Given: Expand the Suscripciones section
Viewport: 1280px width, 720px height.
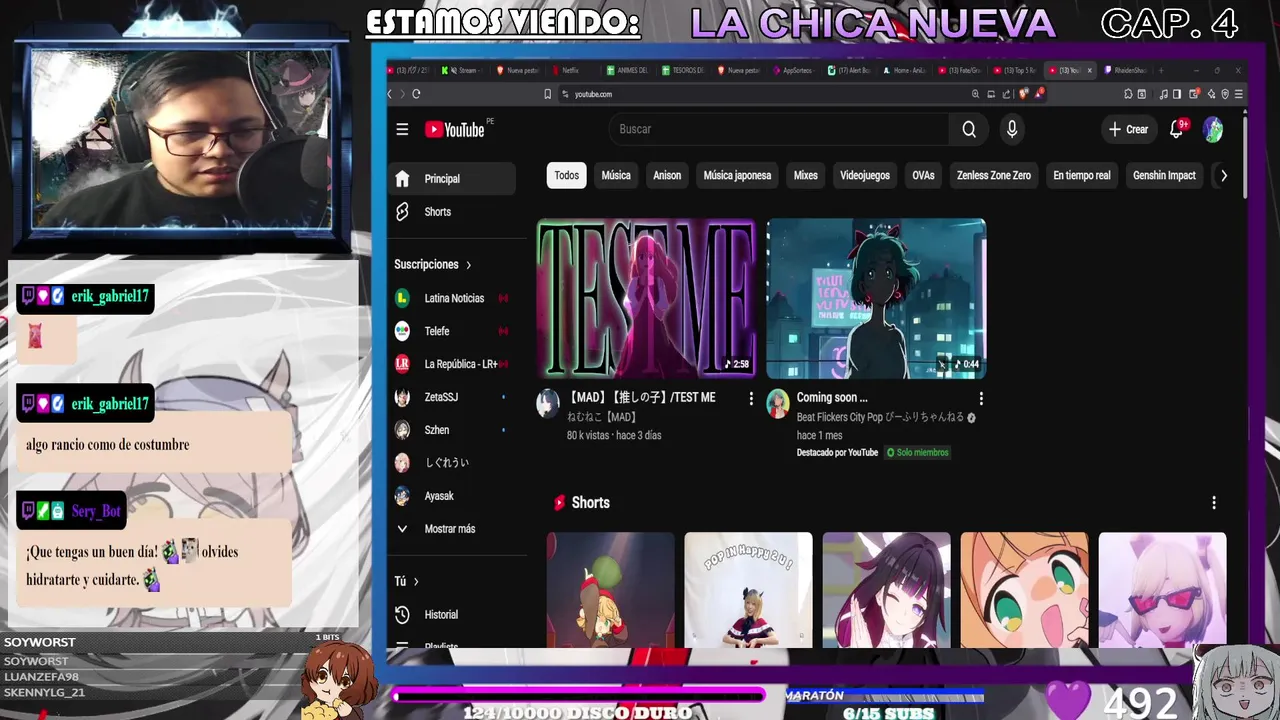Looking at the screenshot, I should tap(433, 265).
